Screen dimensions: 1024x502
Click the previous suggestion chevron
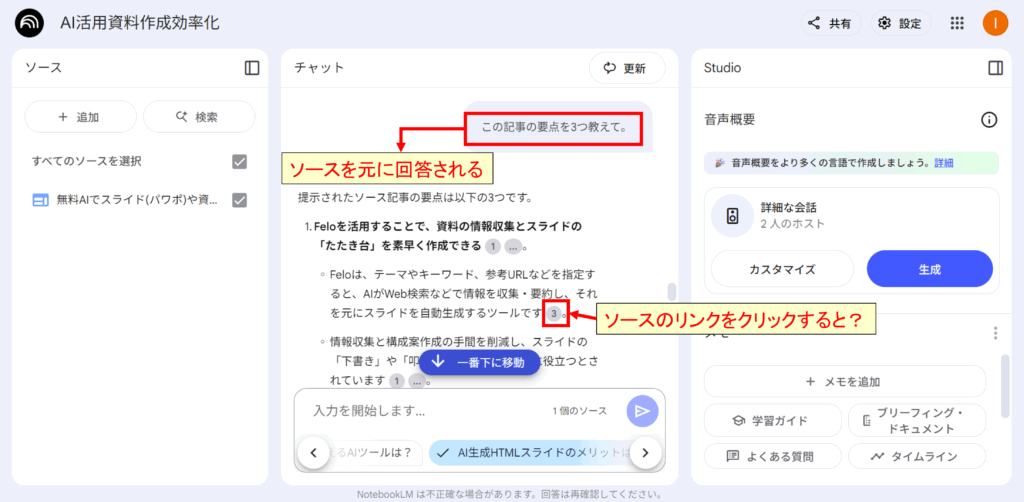(314, 452)
